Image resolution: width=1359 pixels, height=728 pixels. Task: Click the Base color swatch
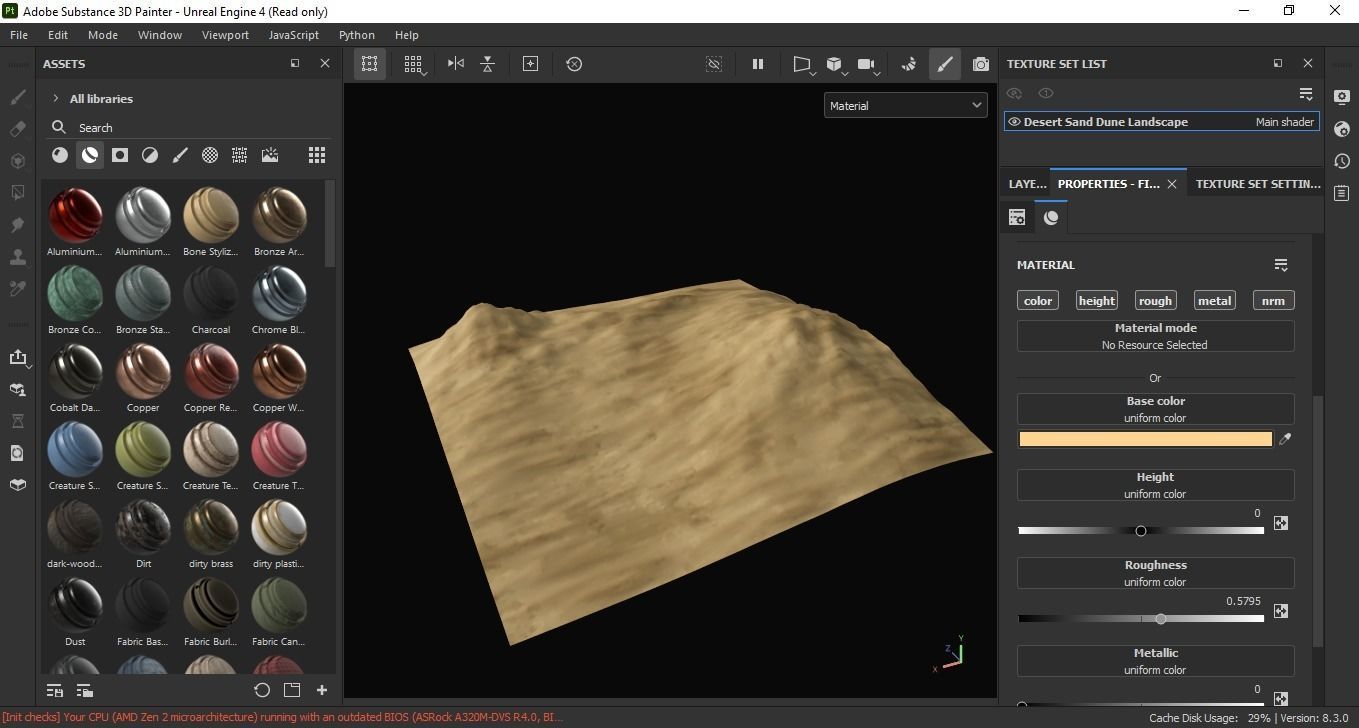click(1145, 439)
